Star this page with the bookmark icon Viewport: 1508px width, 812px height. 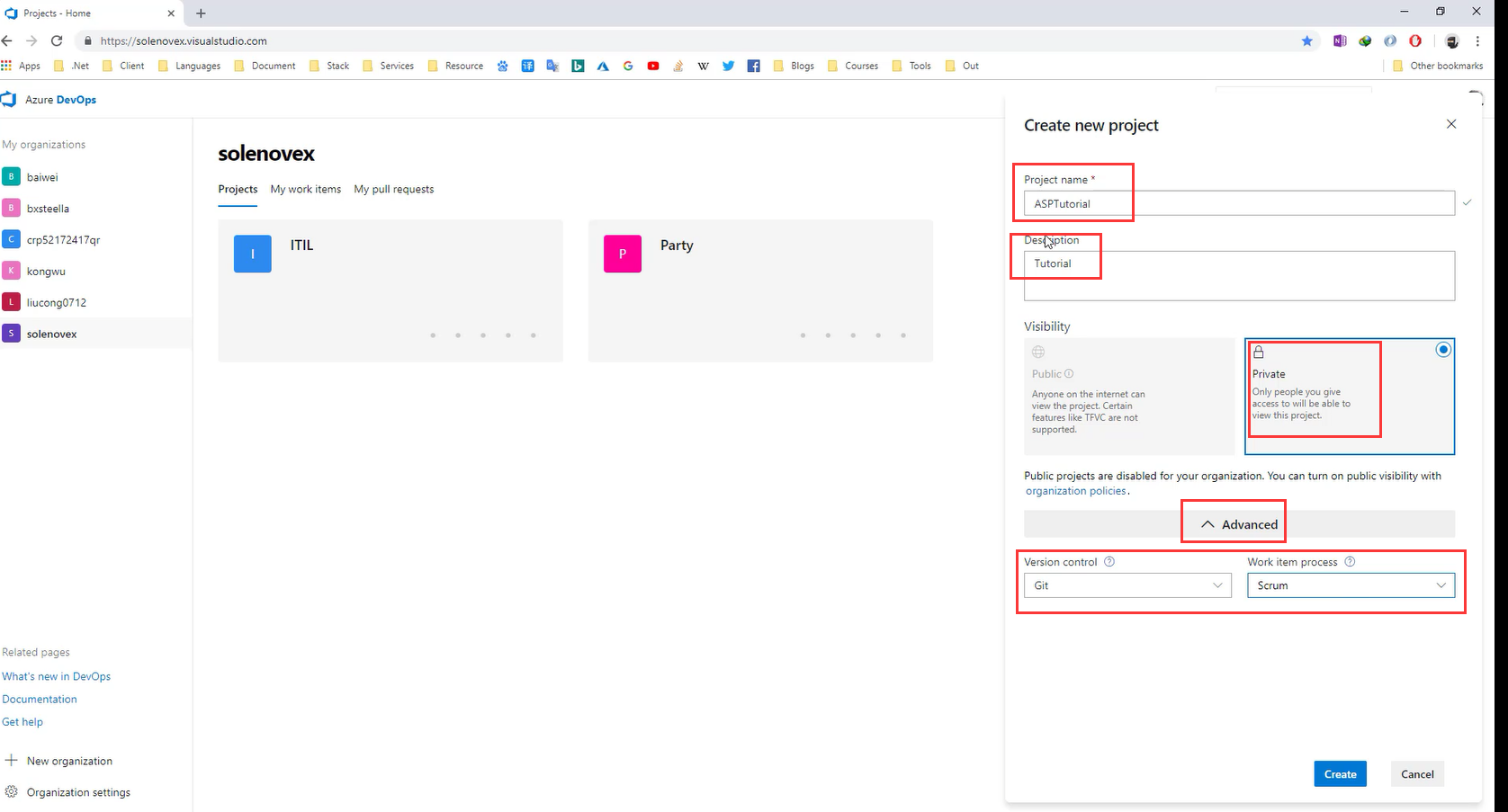point(1306,40)
